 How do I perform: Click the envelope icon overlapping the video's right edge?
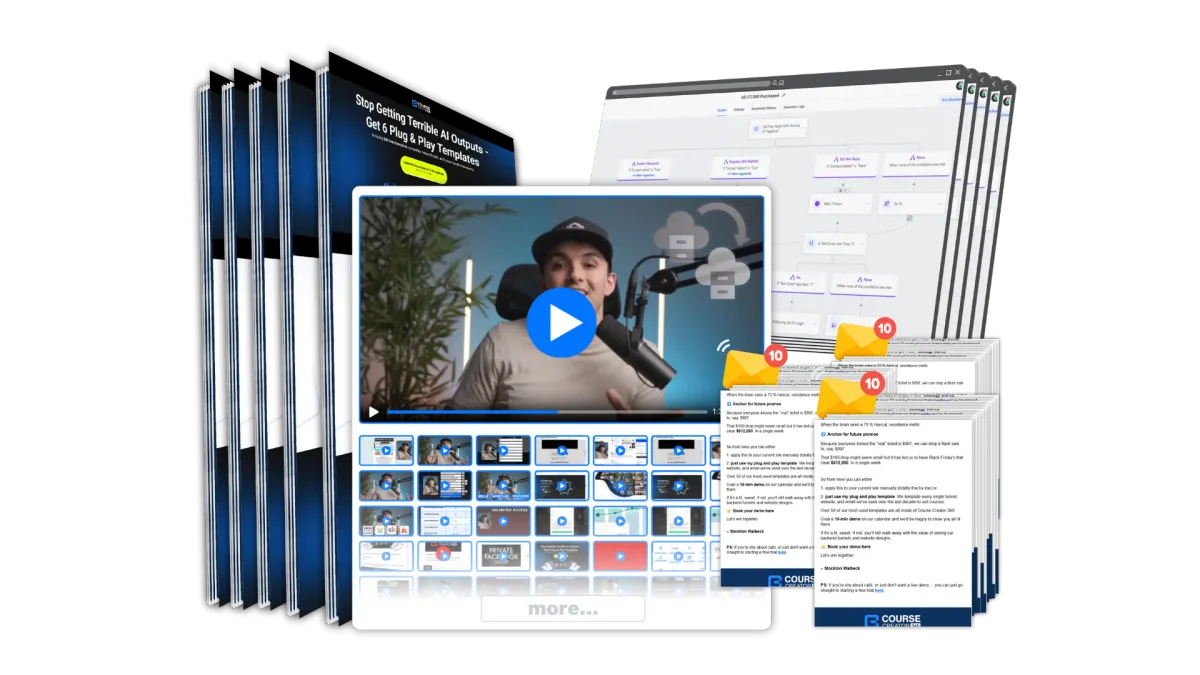coord(752,369)
